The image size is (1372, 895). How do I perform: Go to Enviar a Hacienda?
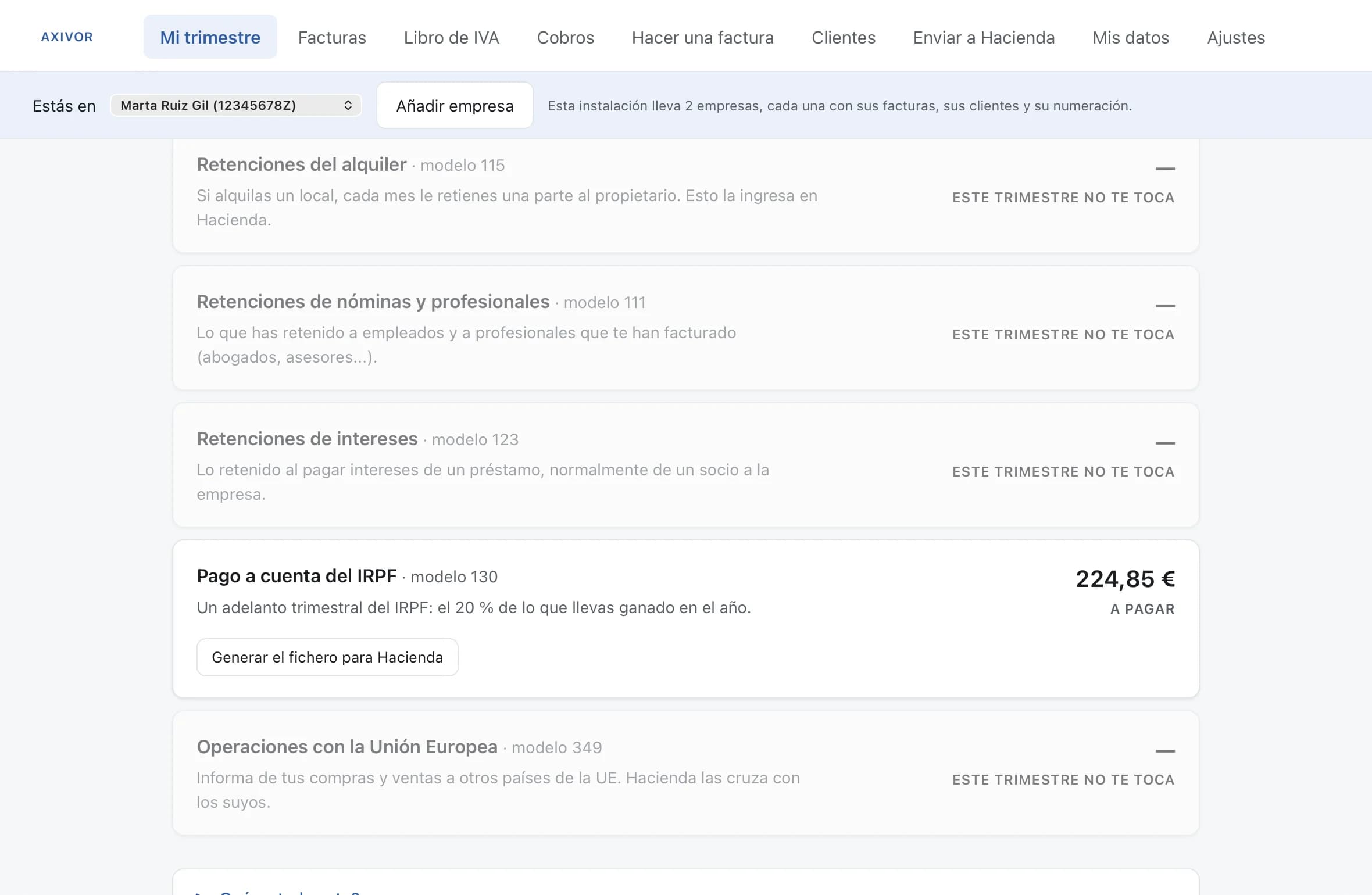click(984, 37)
